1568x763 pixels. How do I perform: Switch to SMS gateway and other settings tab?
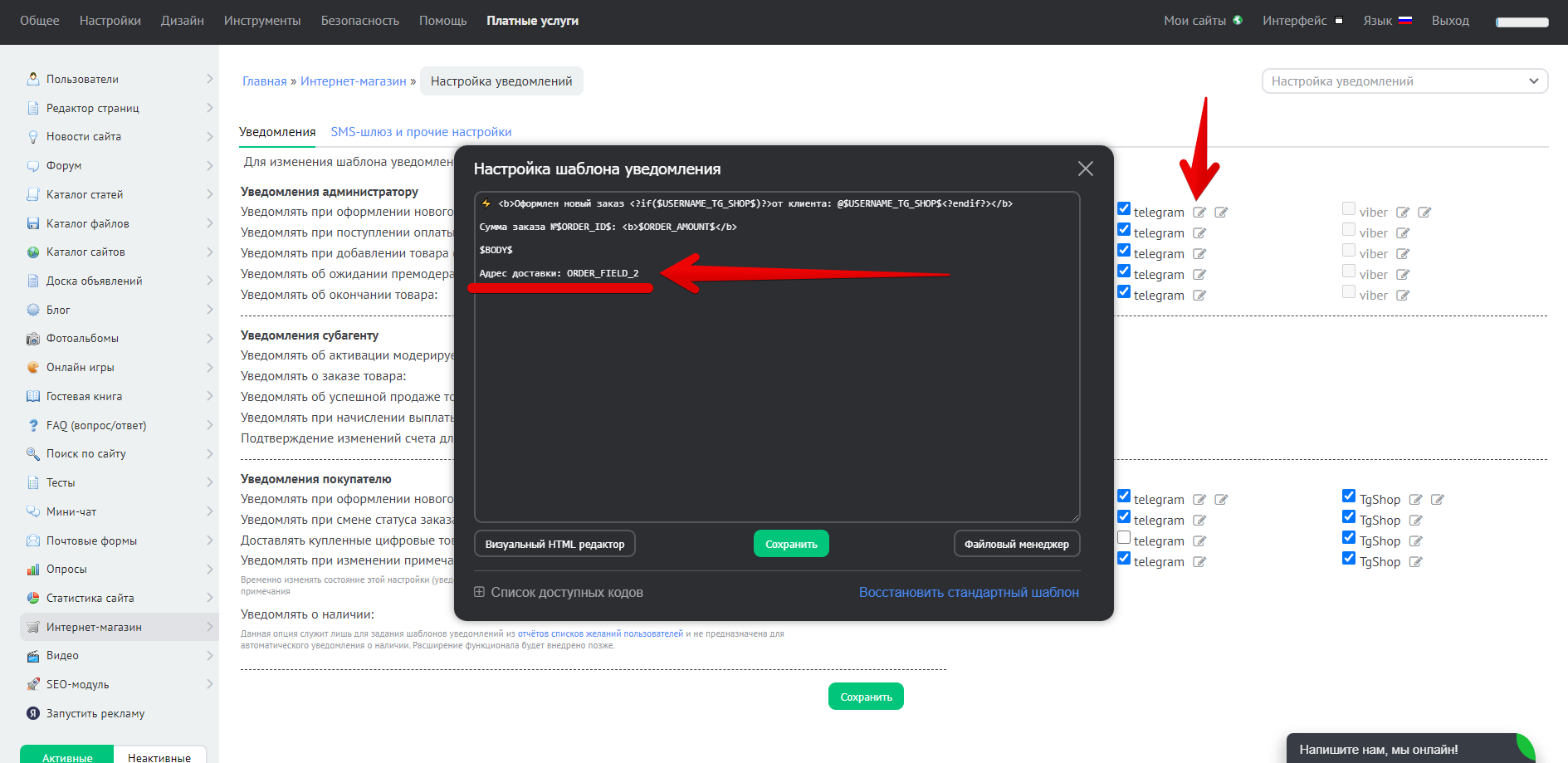tap(421, 132)
